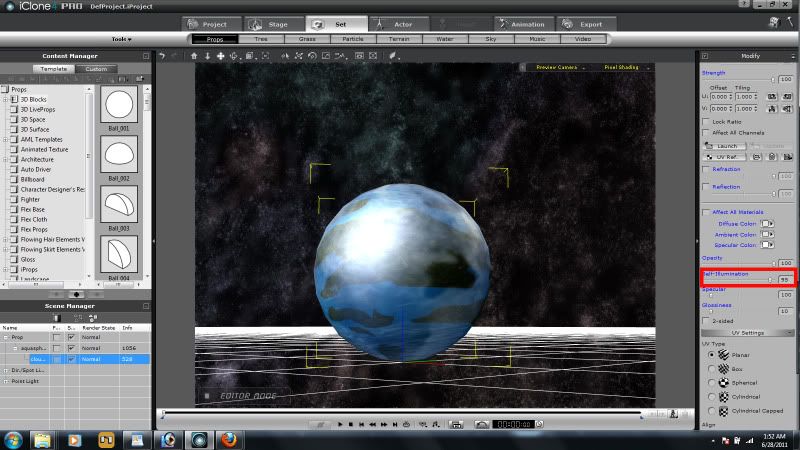
Task: Enable the Reflection checkbox
Action: pyautogui.click(x=706, y=187)
